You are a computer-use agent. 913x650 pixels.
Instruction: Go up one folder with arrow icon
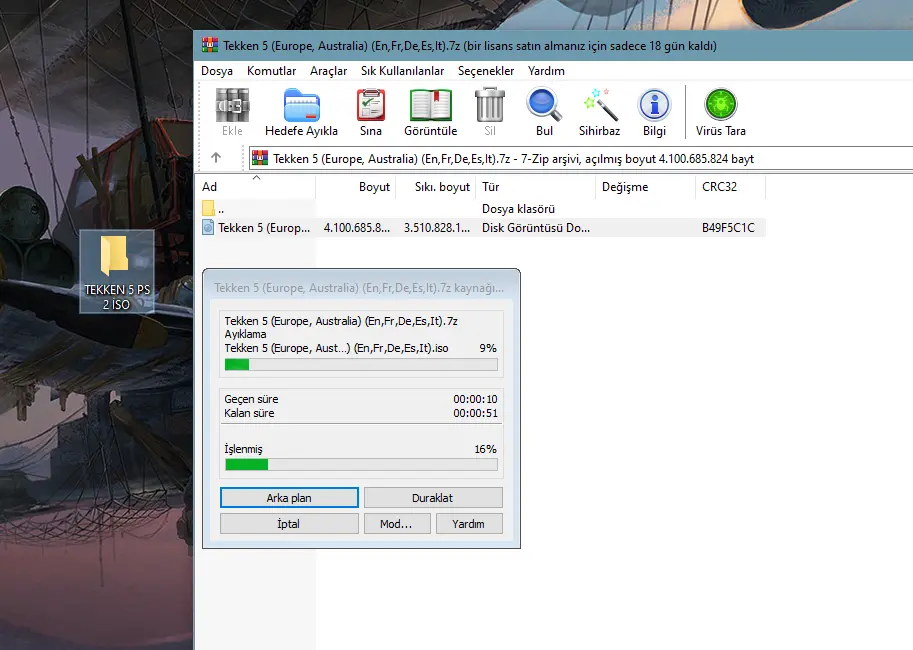coord(216,157)
